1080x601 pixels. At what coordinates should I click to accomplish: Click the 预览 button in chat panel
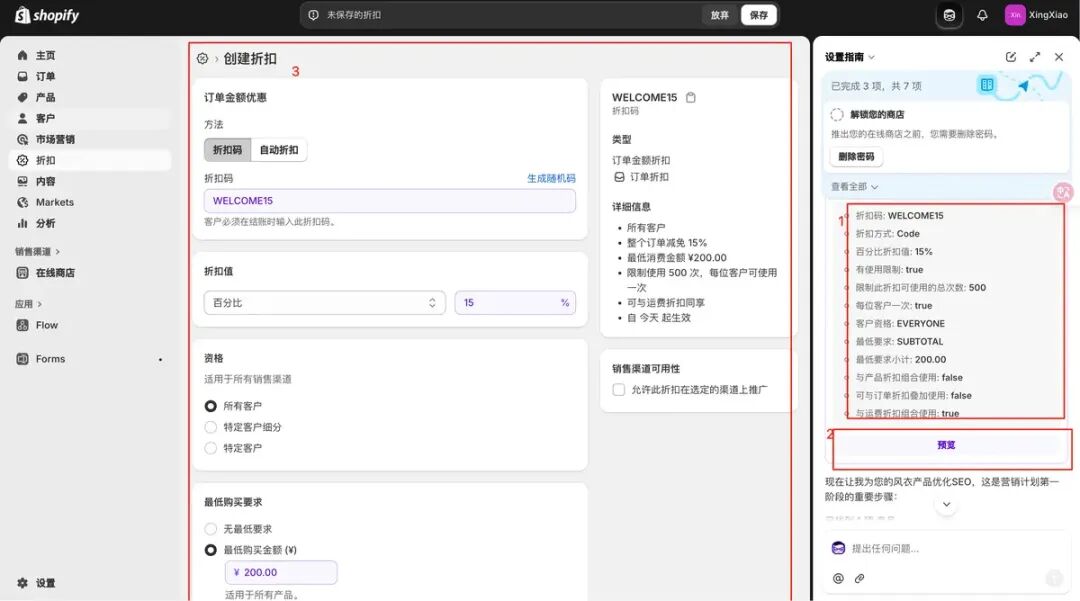point(946,445)
